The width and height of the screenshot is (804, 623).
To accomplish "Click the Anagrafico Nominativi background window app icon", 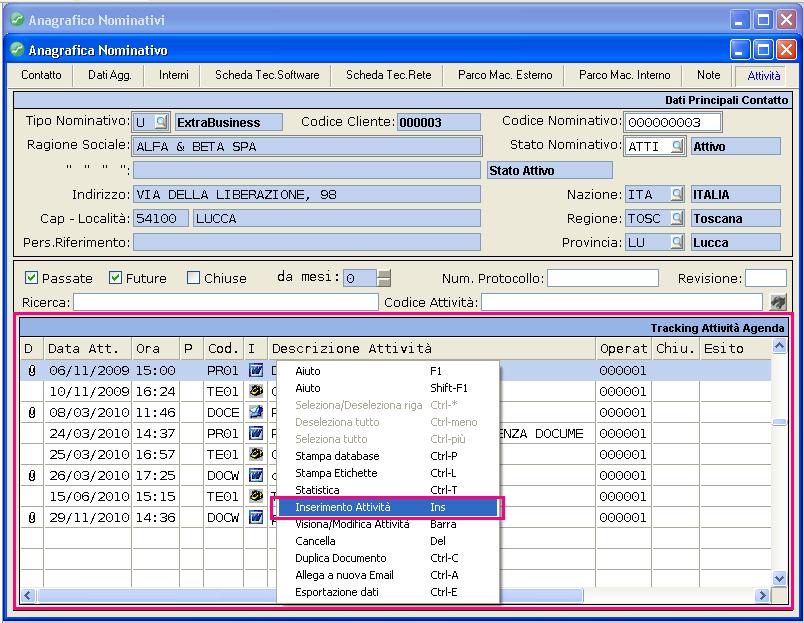I will [17, 19].
